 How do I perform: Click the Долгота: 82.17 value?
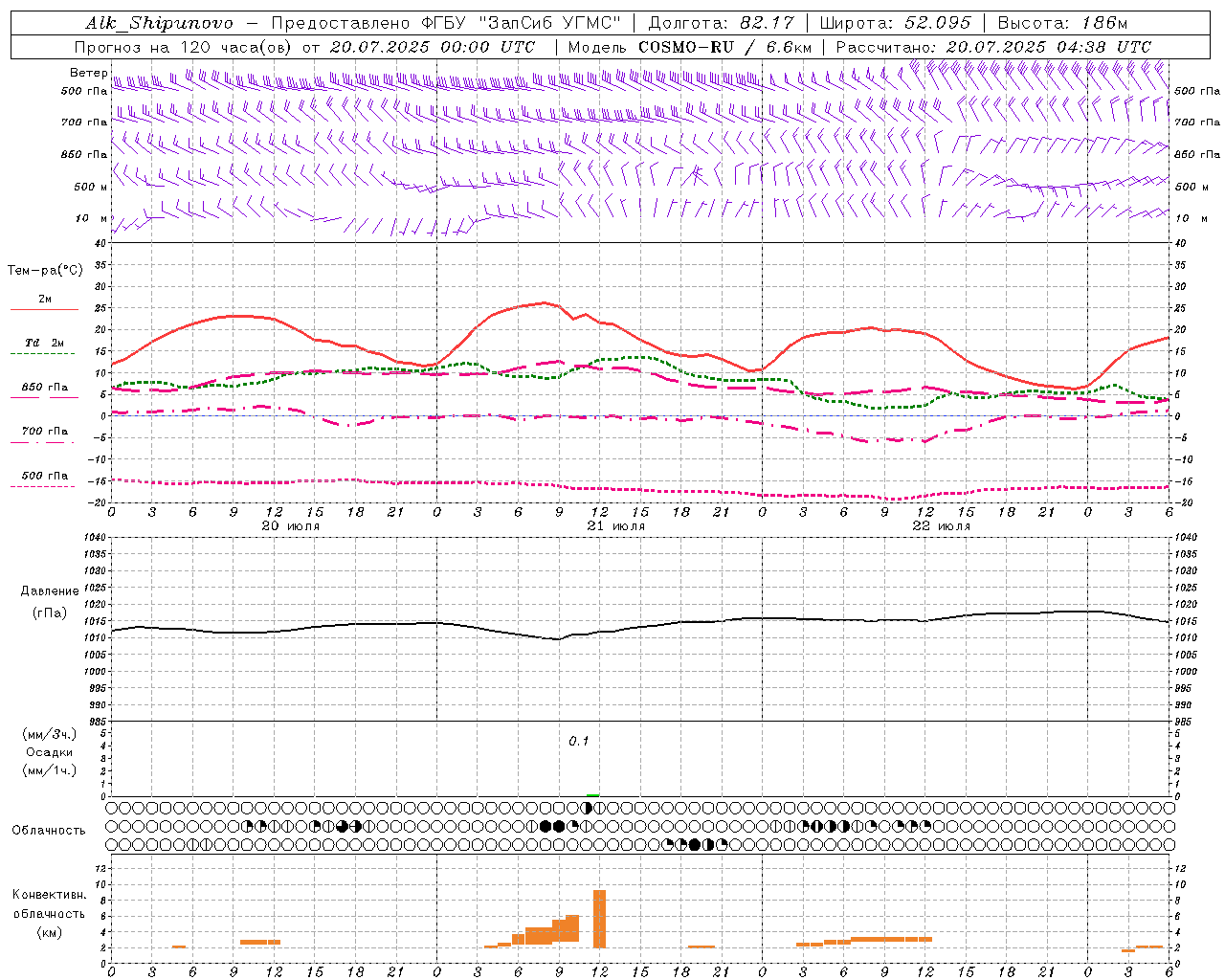click(x=721, y=23)
